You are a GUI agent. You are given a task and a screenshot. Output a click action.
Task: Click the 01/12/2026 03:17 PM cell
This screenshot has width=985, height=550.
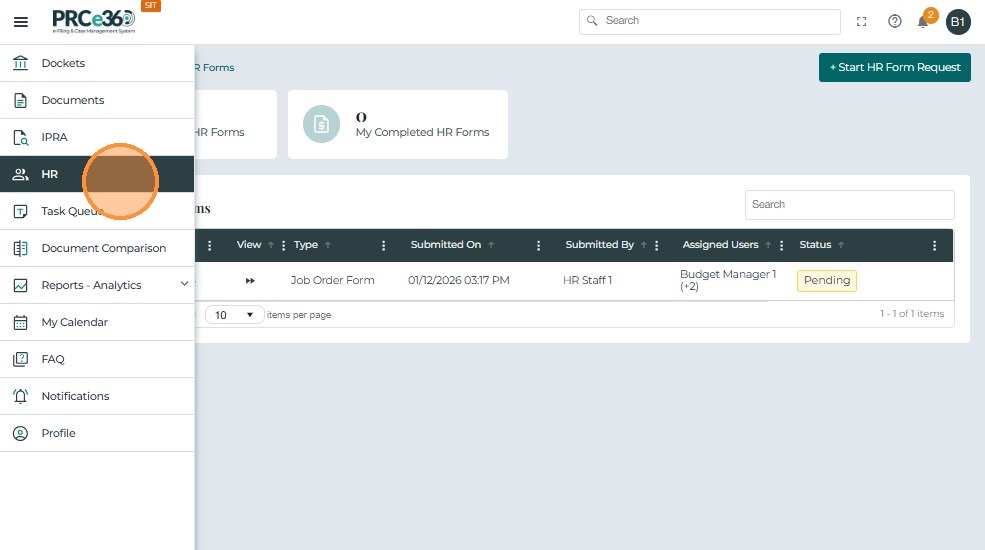(x=459, y=281)
